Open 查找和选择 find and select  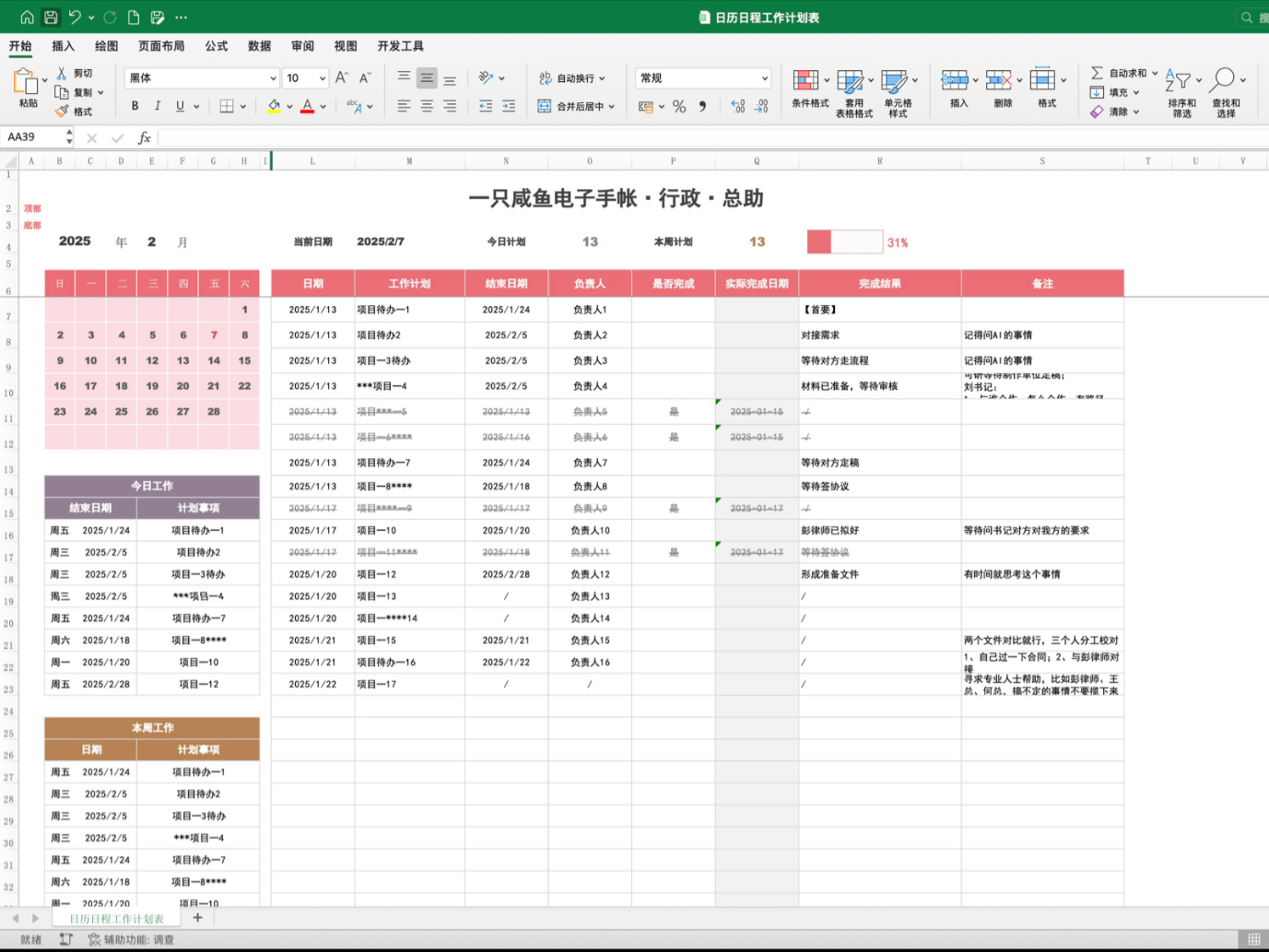(x=1226, y=88)
